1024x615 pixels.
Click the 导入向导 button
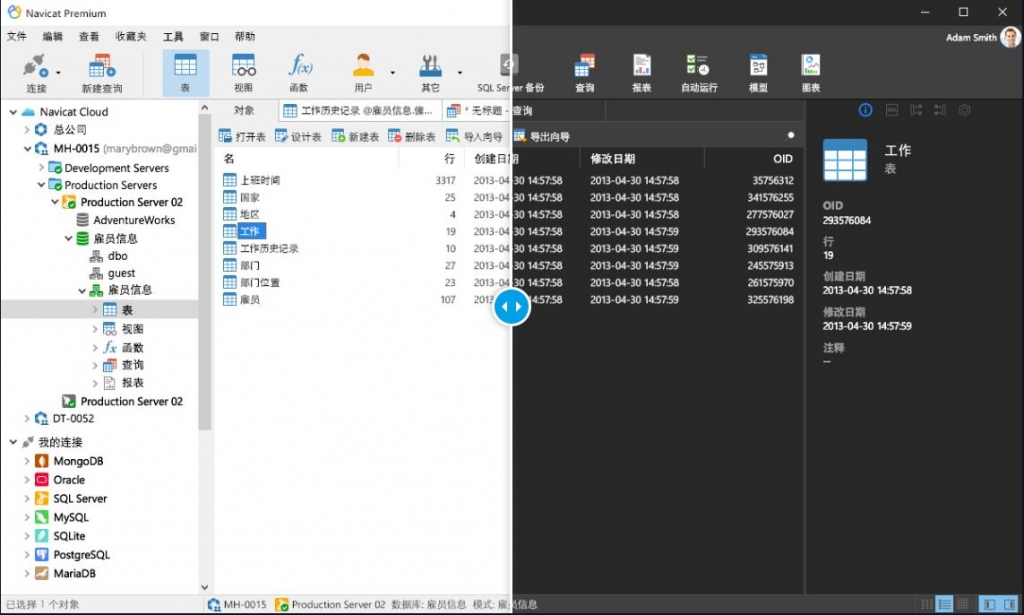[474, 136]
